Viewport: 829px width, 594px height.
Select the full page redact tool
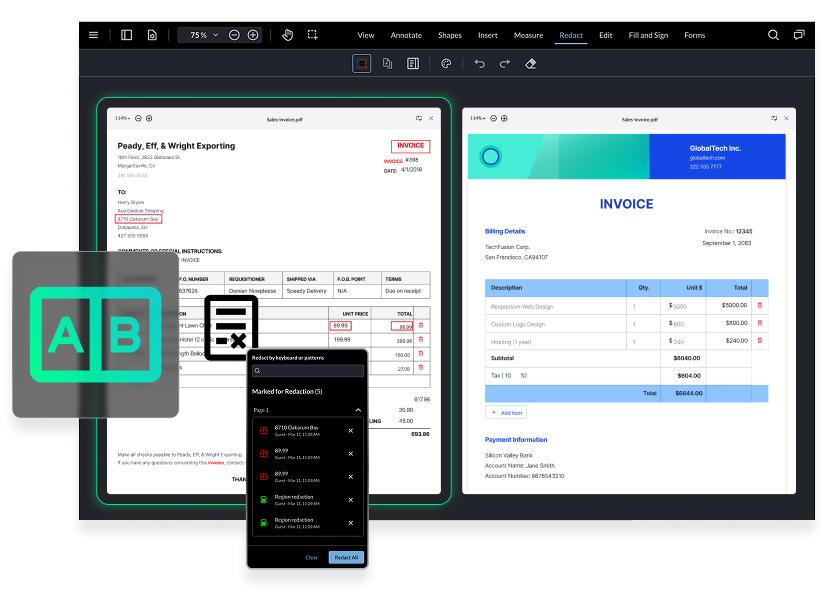413,64
